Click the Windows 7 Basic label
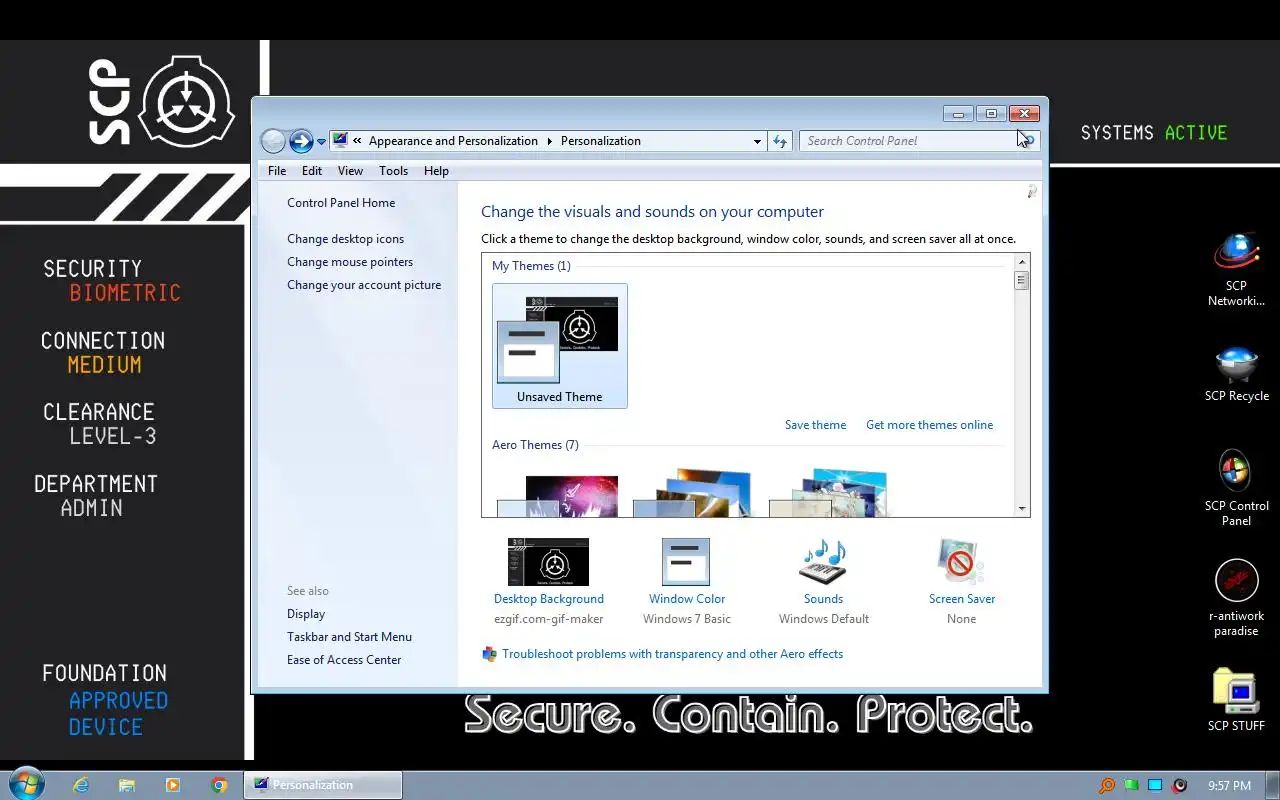The image size is (1280, 800). (x=687, y=619)
